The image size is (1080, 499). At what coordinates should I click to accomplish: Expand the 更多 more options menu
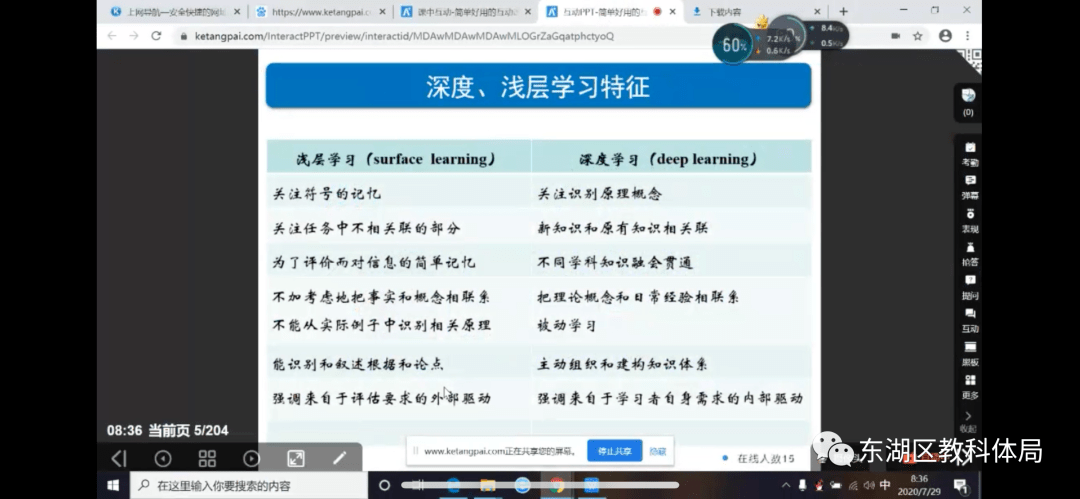[x=969, y=387]
